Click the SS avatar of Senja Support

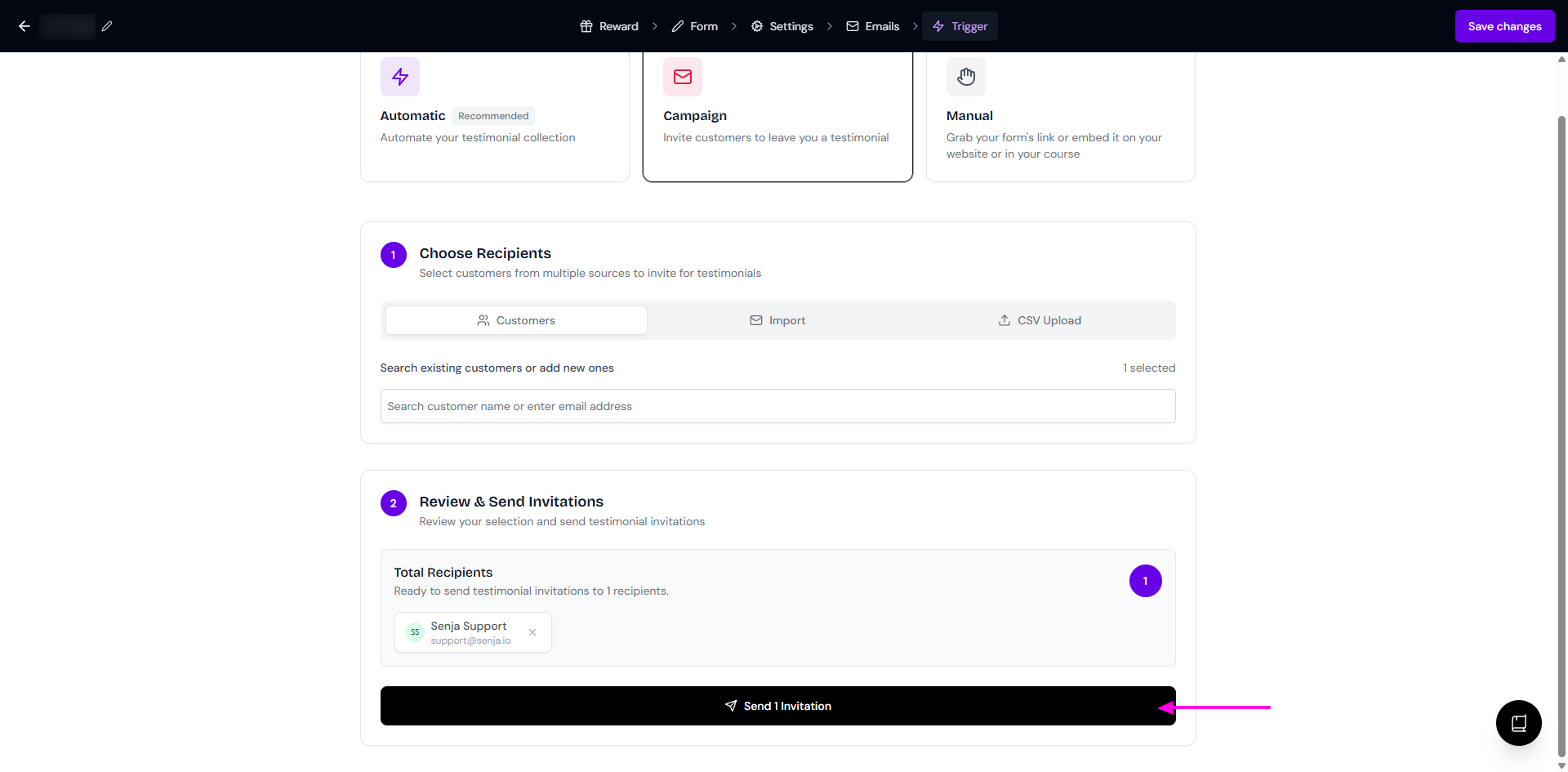coord(415,632)
